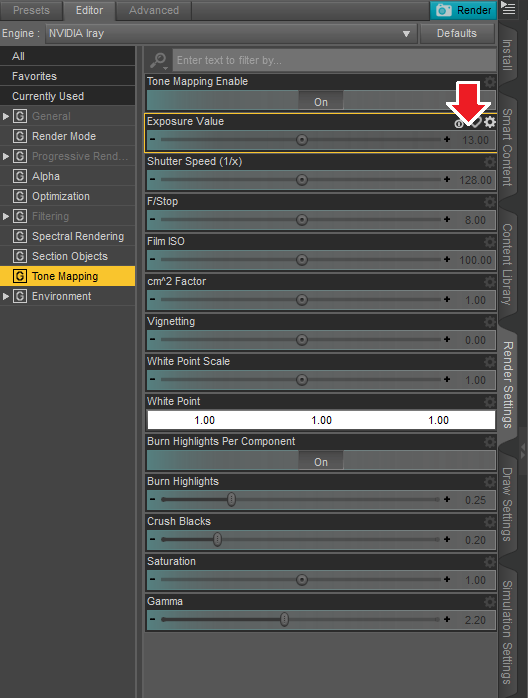This screenshot has height=698, width=528.
Task: Open Burn Highlights Per Component gear settings
Action: coord(490,442)
